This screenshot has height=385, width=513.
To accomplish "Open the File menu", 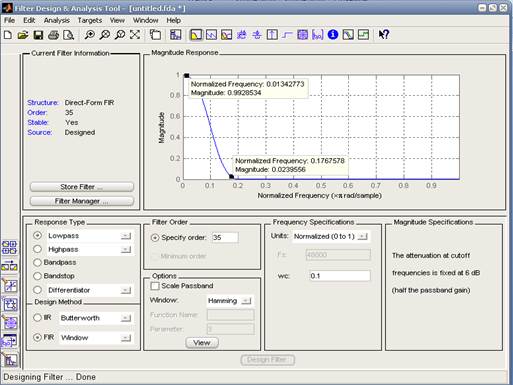I will 10,20.
